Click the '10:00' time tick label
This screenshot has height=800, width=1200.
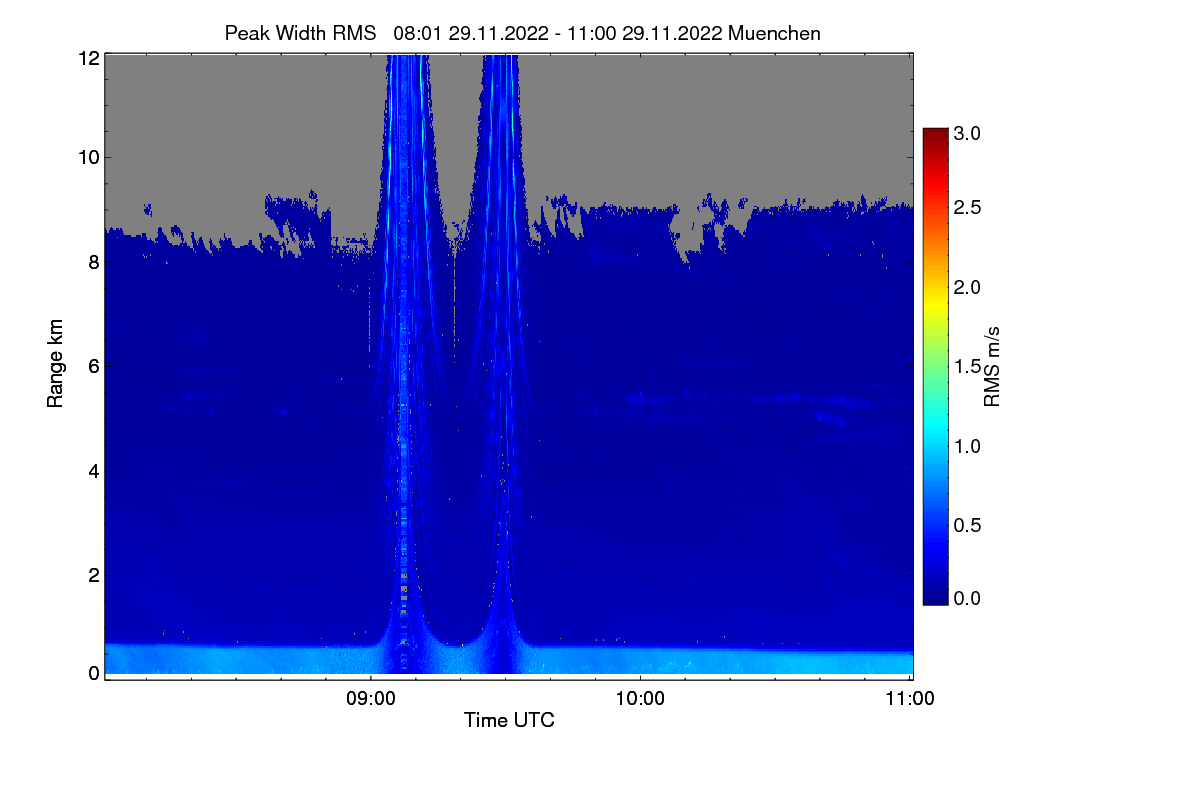click(640, 699)
